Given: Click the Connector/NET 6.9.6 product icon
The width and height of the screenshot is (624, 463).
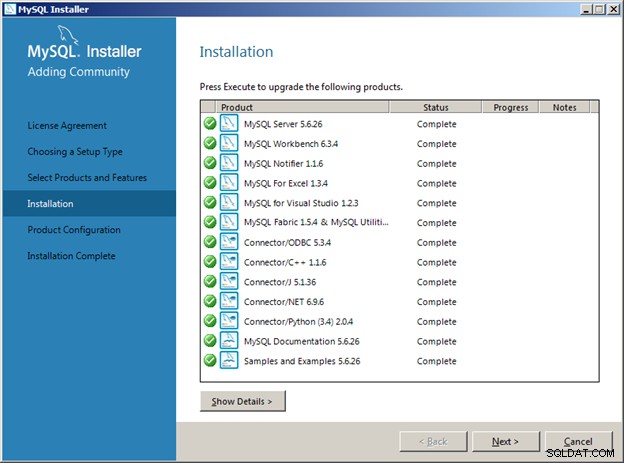Looking at the screenshot, I should pyautogui.click(x=229, y=301).
